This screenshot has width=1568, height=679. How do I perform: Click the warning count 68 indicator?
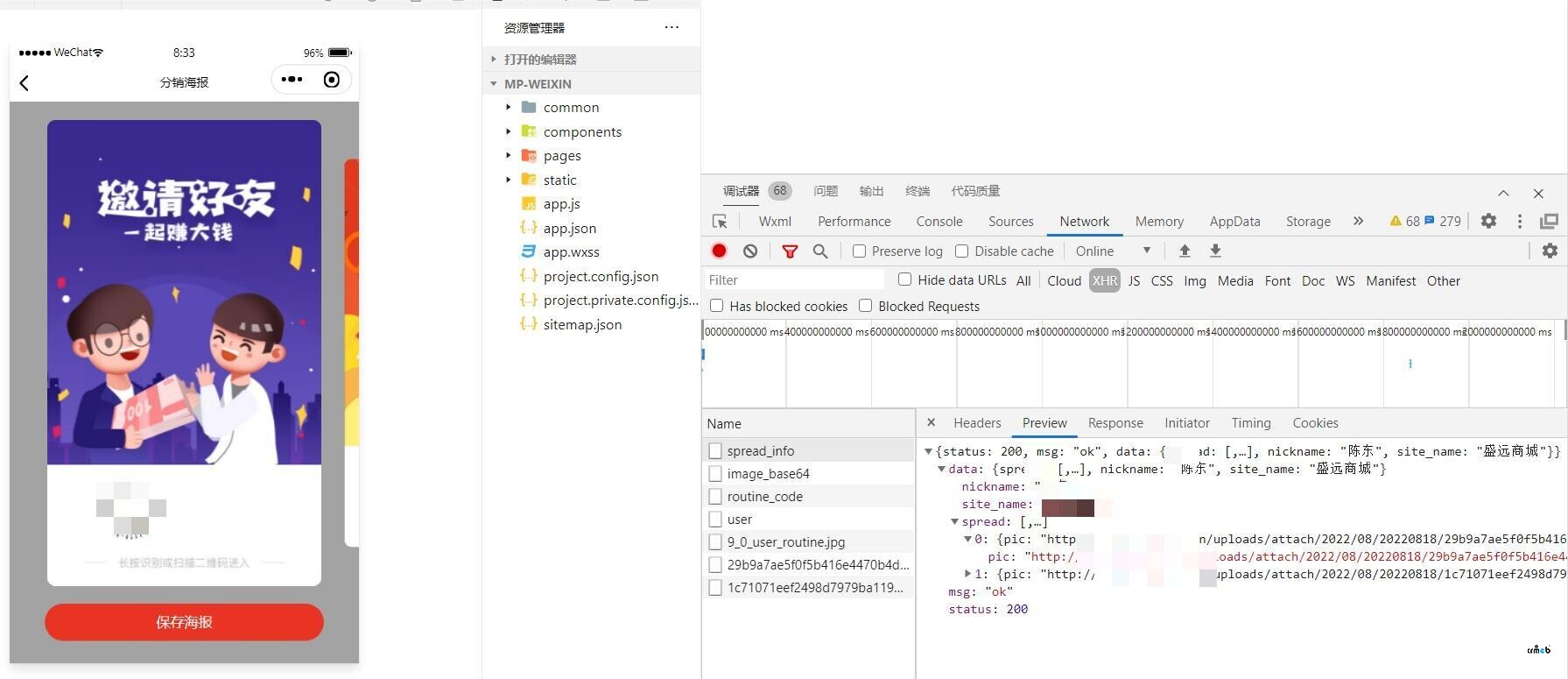point(1404,222)
